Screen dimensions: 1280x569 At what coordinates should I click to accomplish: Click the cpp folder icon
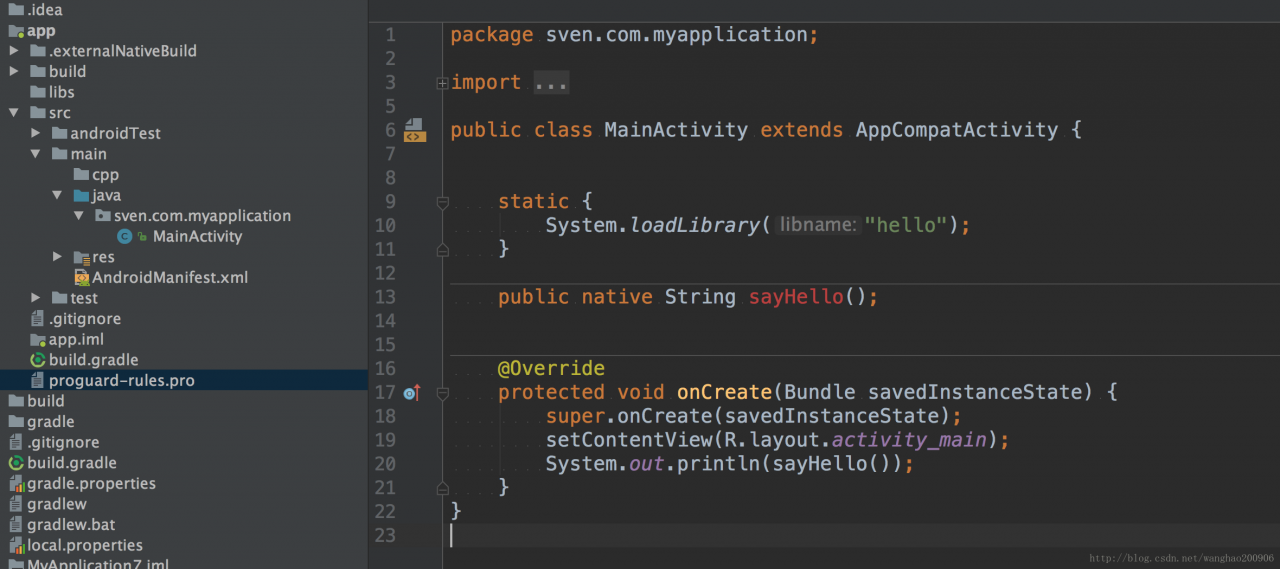tap(82, 175)
